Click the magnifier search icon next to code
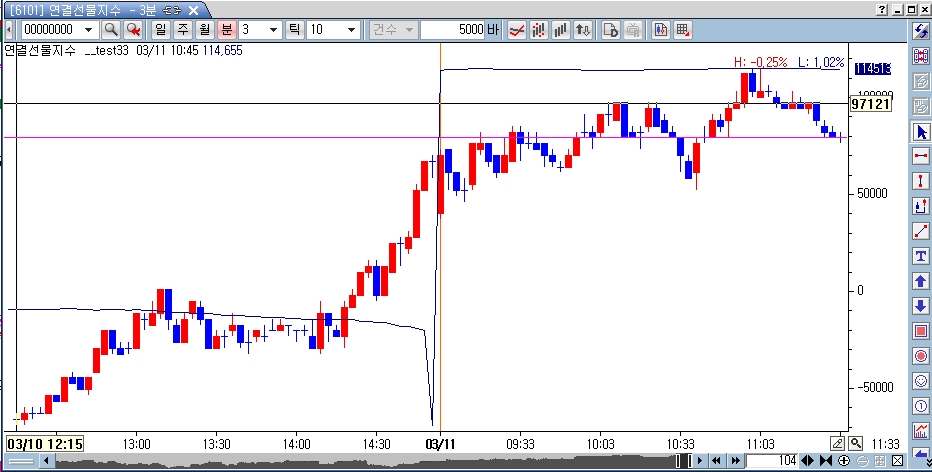 [x=111, y=30]
